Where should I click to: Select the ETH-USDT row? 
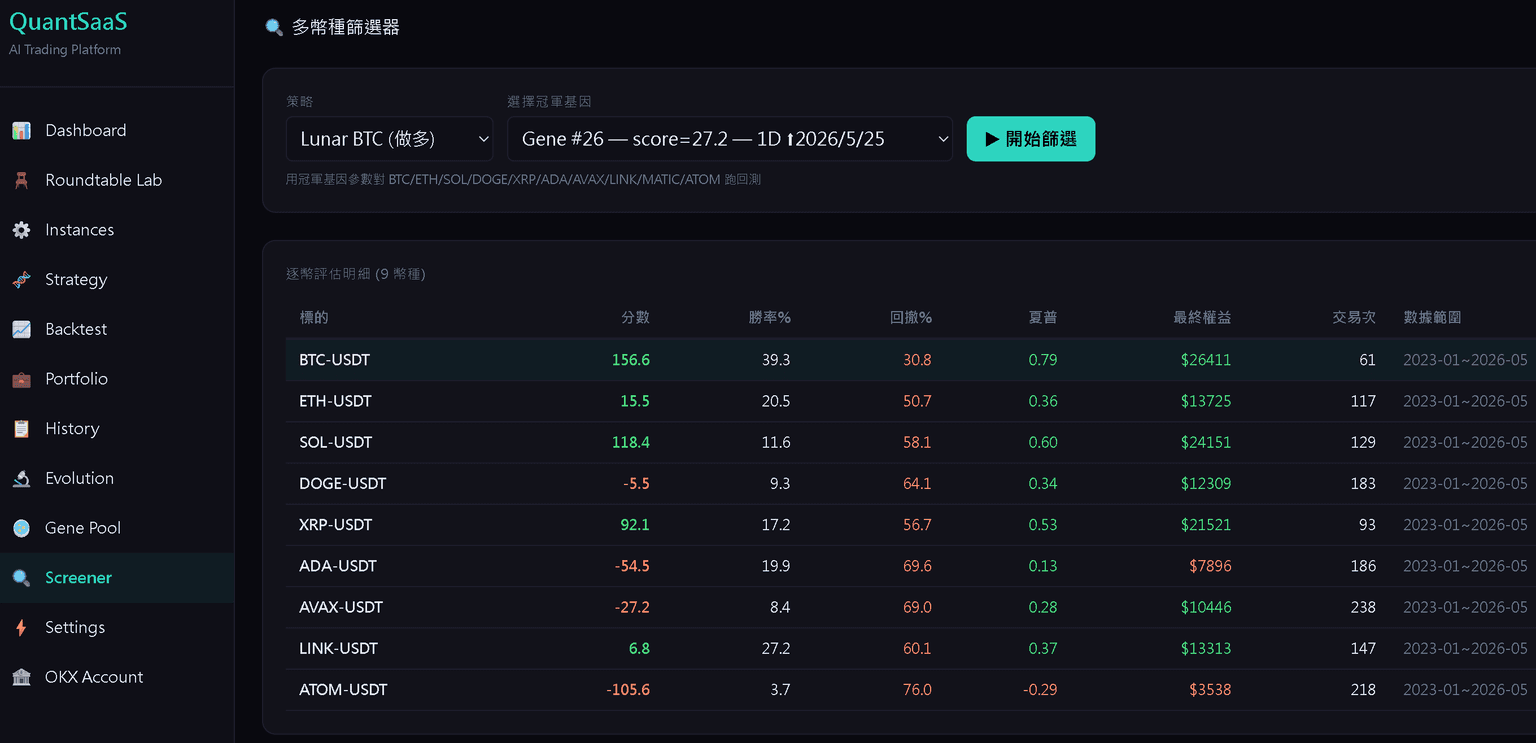click(910, 401)
